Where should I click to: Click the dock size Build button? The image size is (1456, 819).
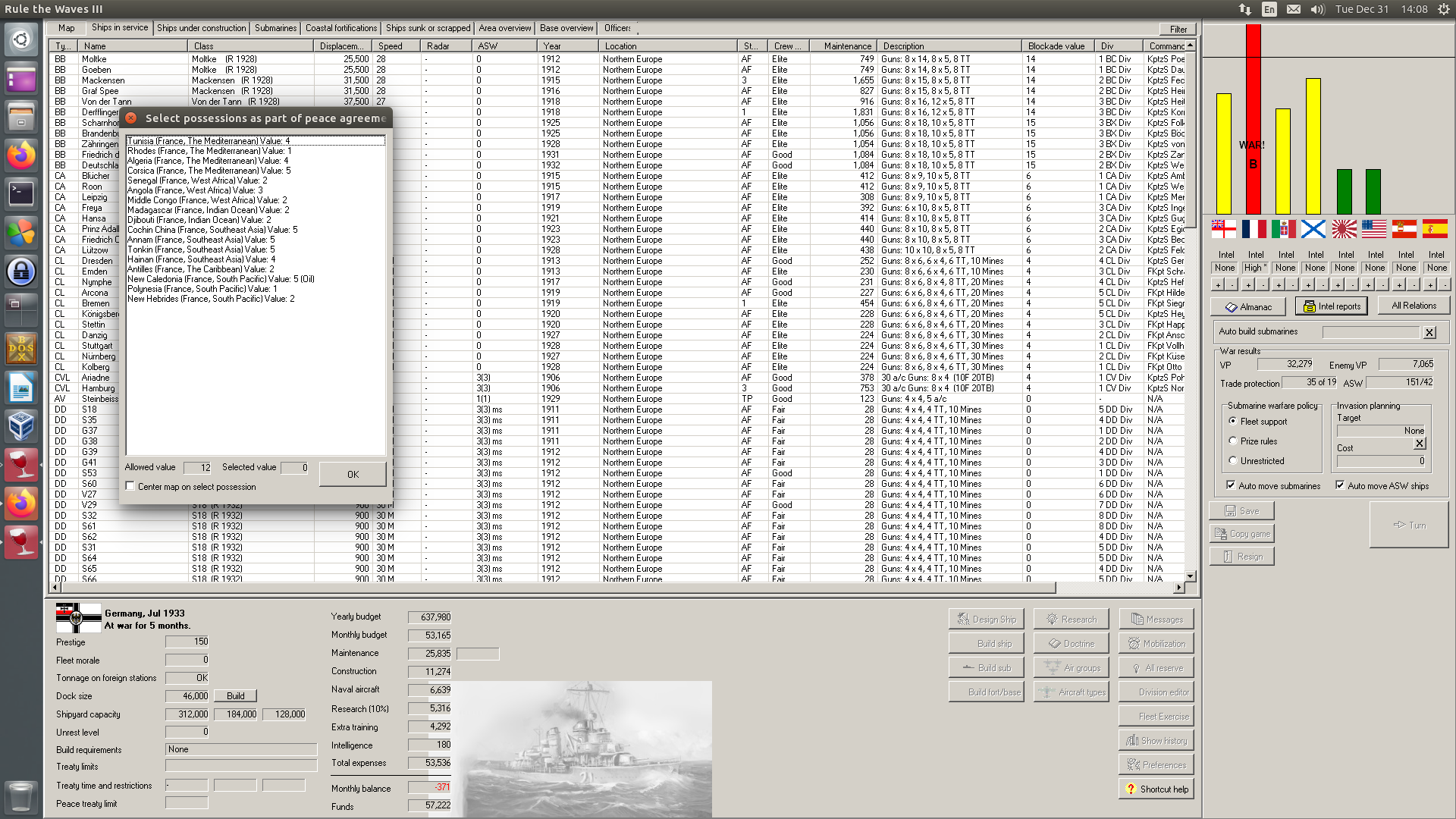click(x=236, y=695)
